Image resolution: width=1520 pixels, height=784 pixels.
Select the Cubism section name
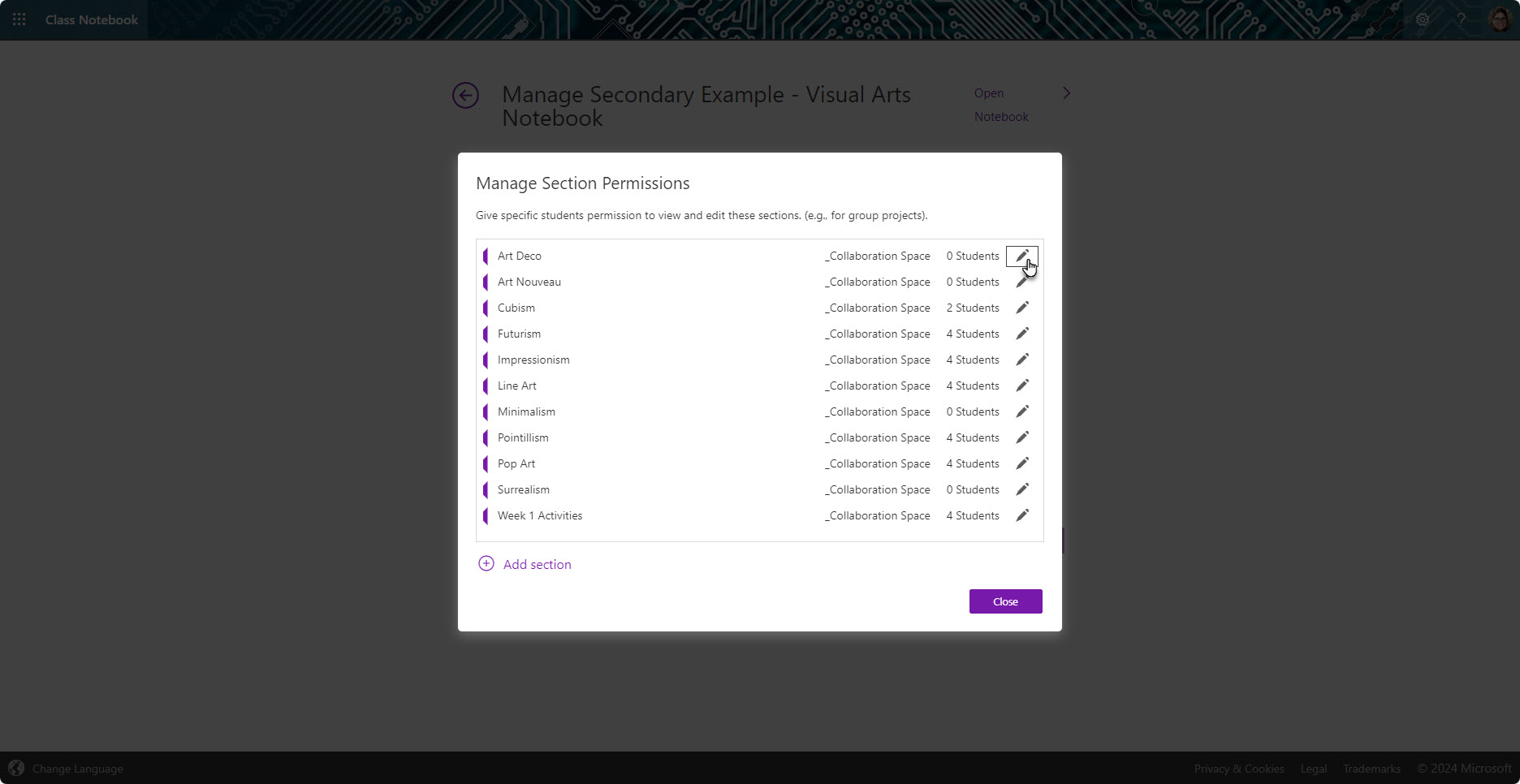[x=516, y=308]
